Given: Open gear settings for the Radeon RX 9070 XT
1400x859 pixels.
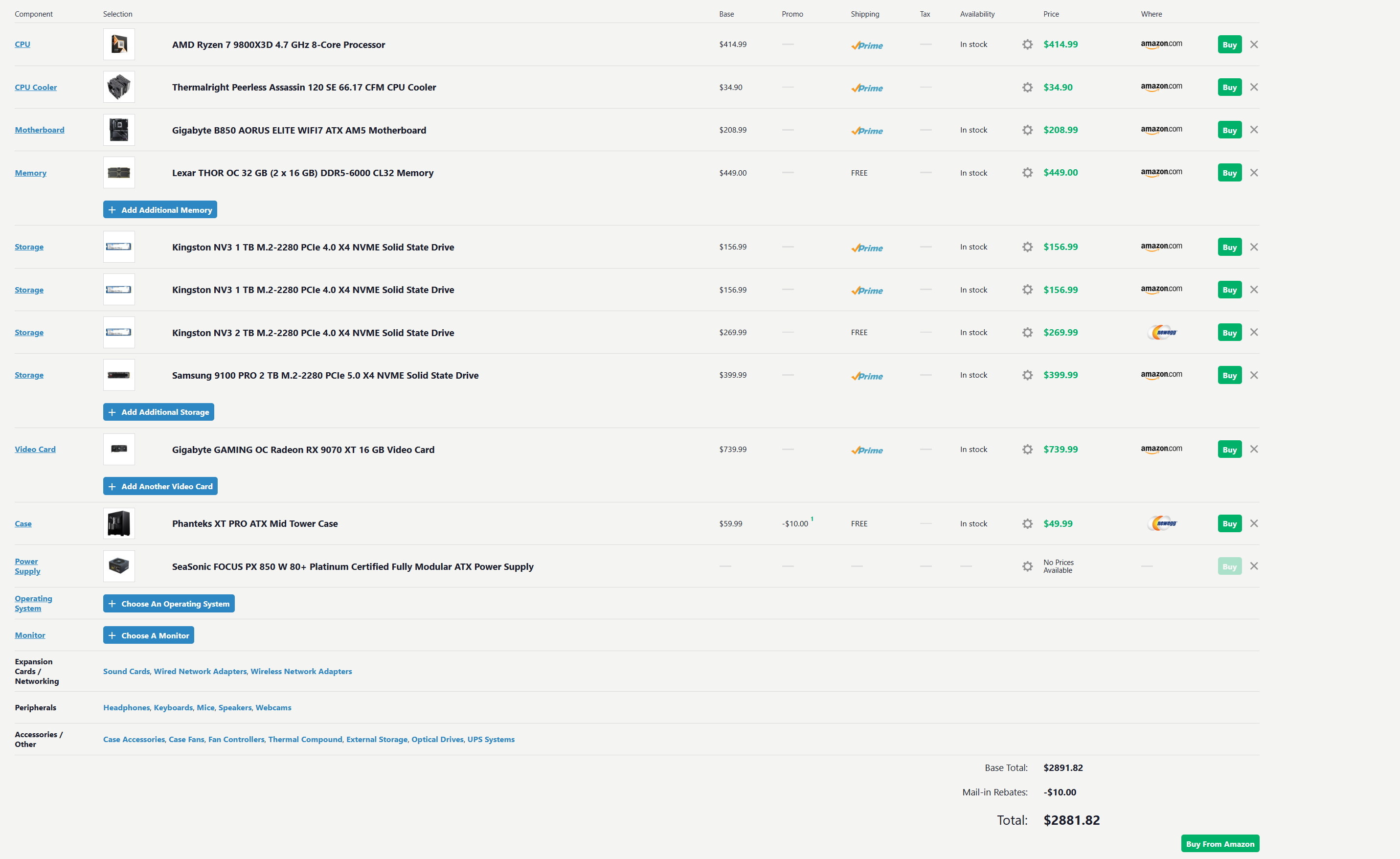Looking at the screenshot, I should coord(1027,450).
